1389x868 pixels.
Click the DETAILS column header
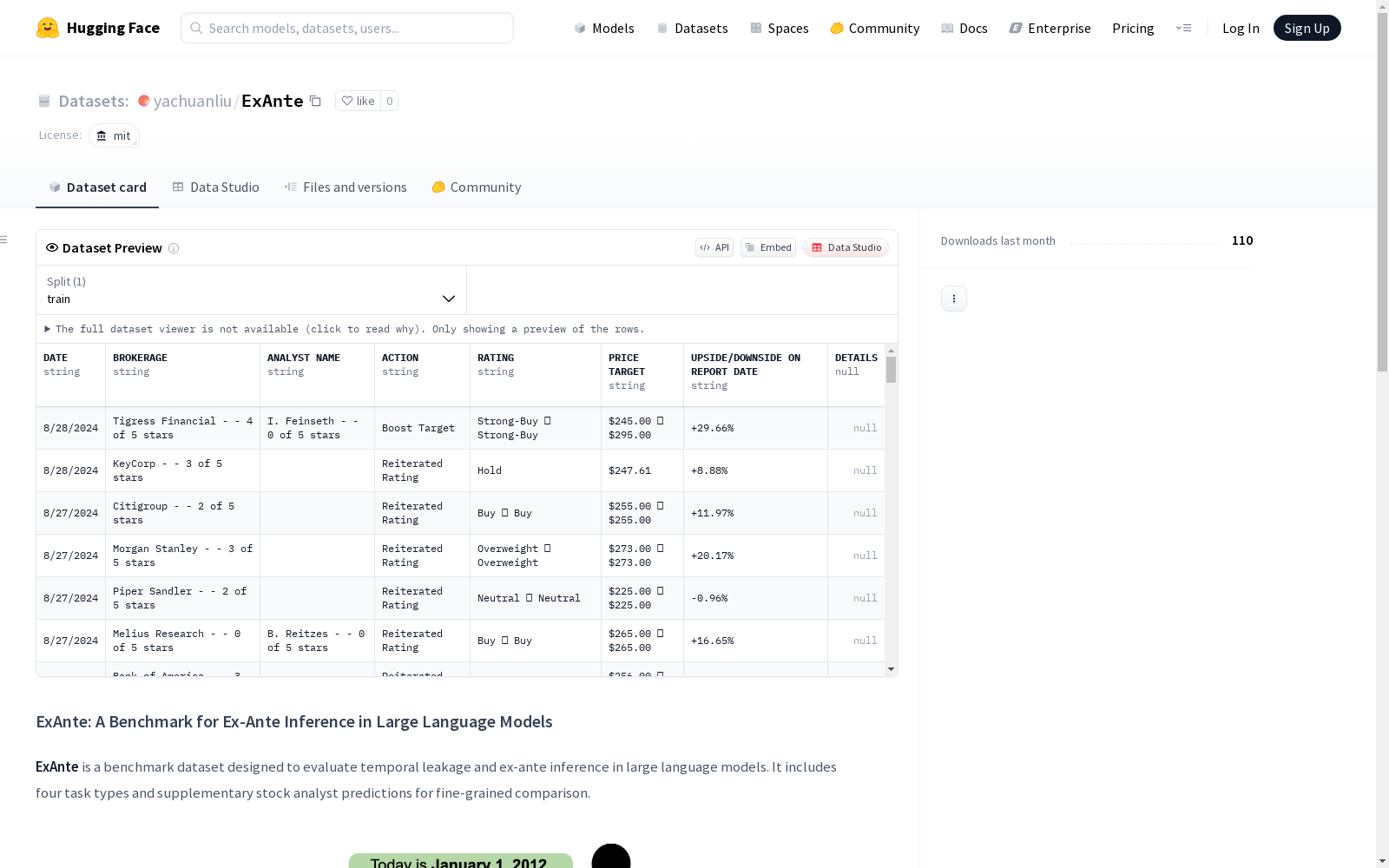[857, 375]
